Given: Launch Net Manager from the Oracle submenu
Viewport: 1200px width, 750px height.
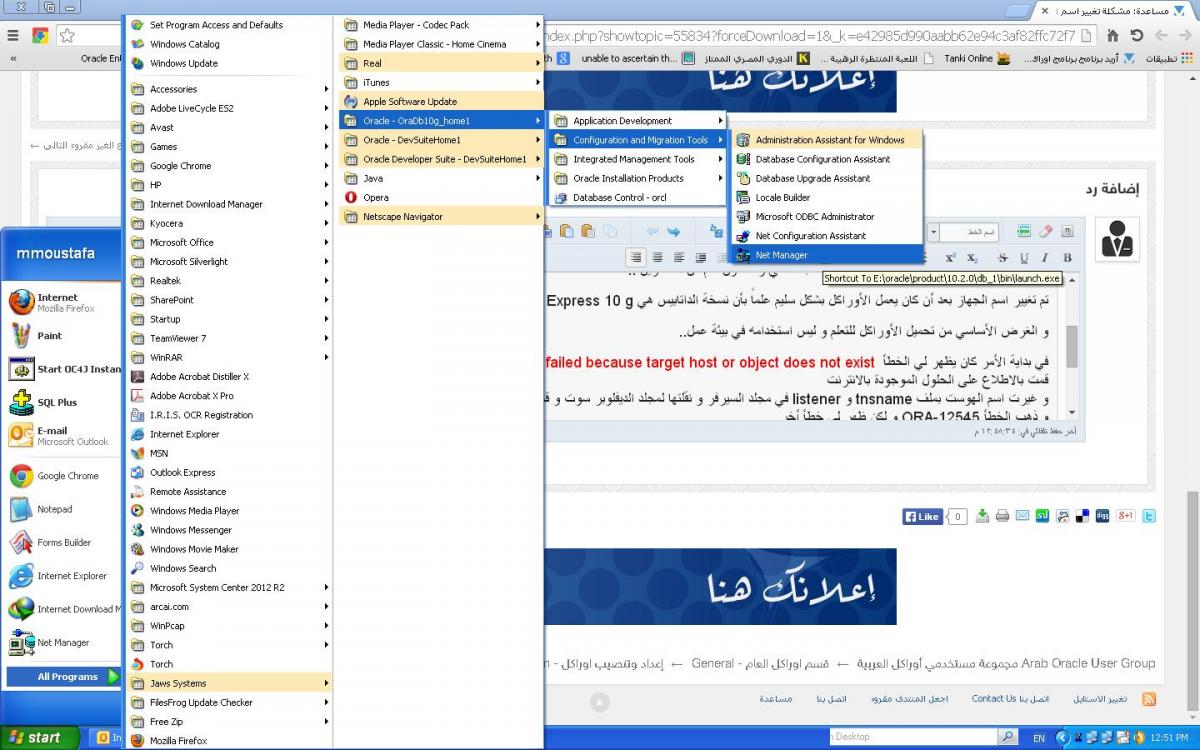Looking at the screenshot, I should click(781, 255).
